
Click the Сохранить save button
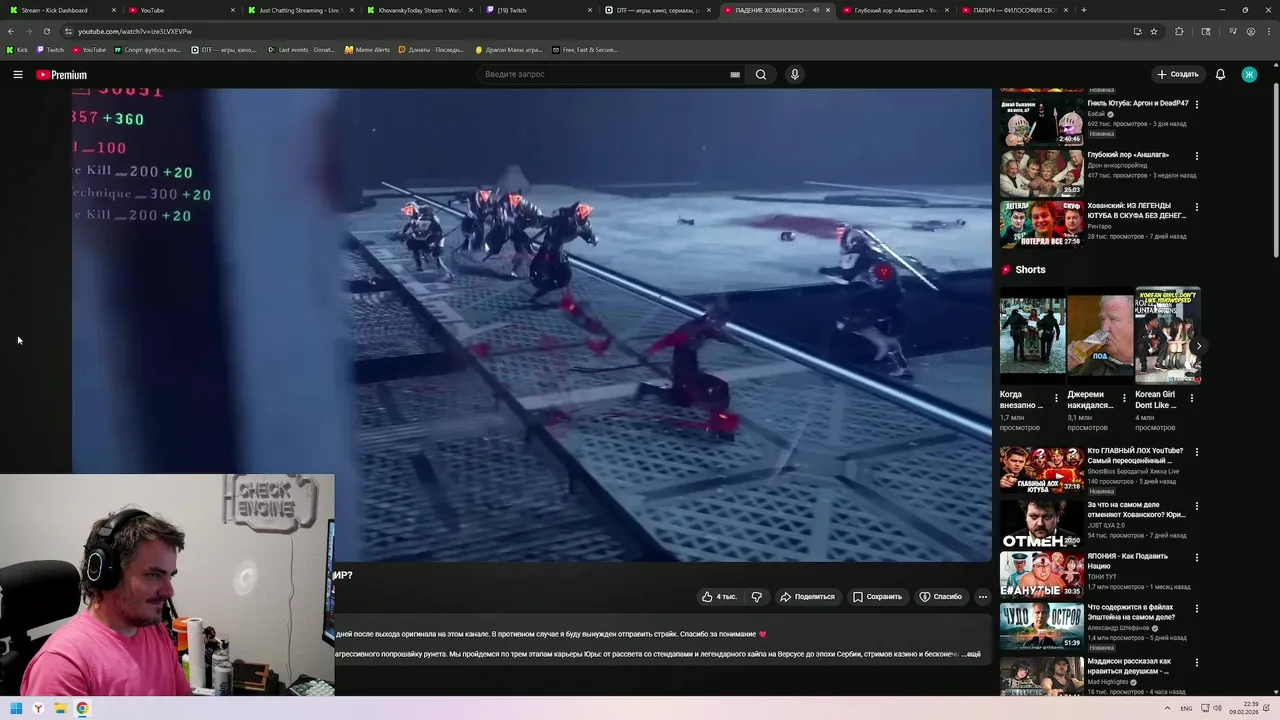[x=877, y=597]
